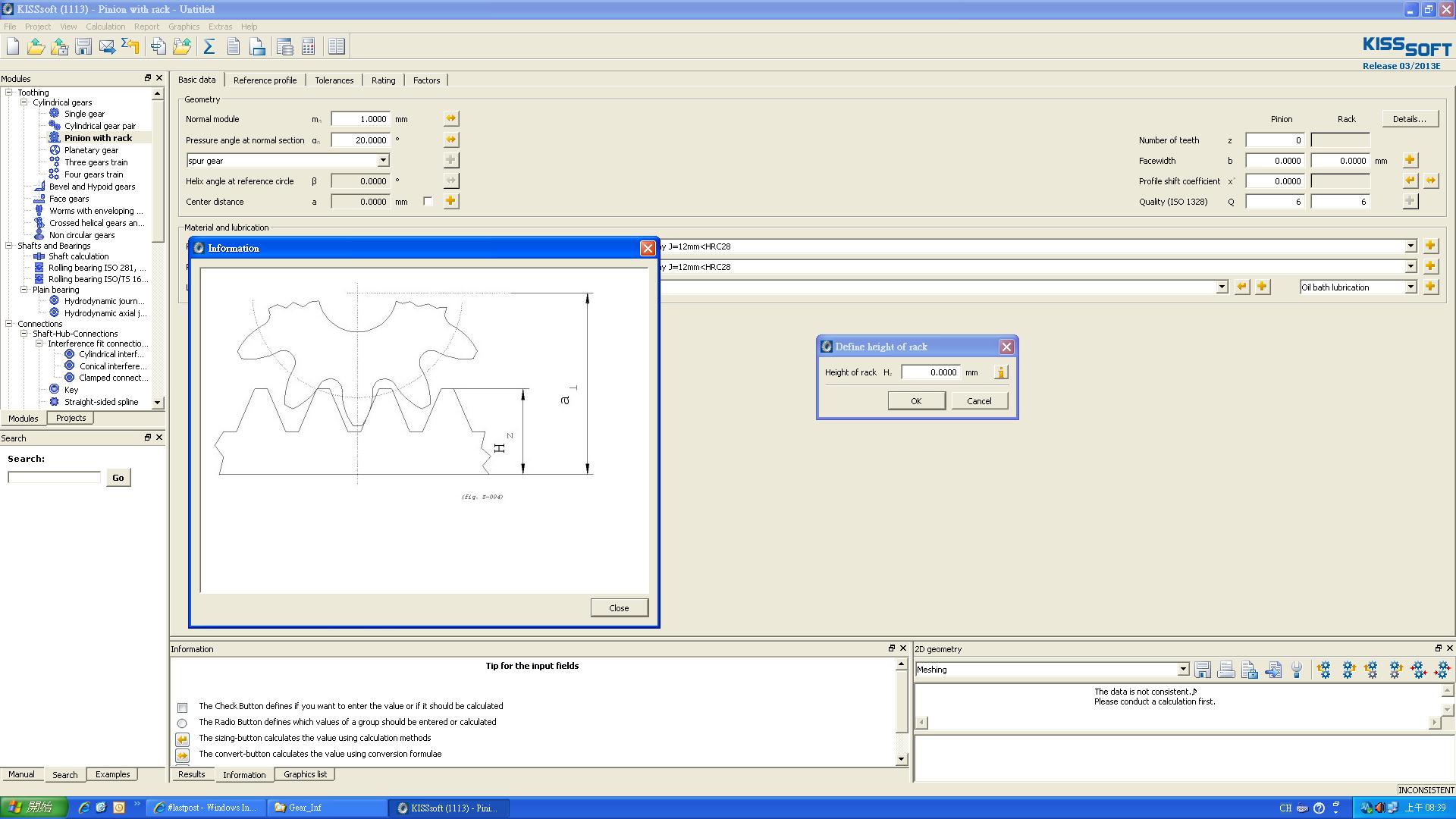This screenshot has height=819, width=1456.
Task: Click the Sigma calculate icon
Action: pos(209,47)
